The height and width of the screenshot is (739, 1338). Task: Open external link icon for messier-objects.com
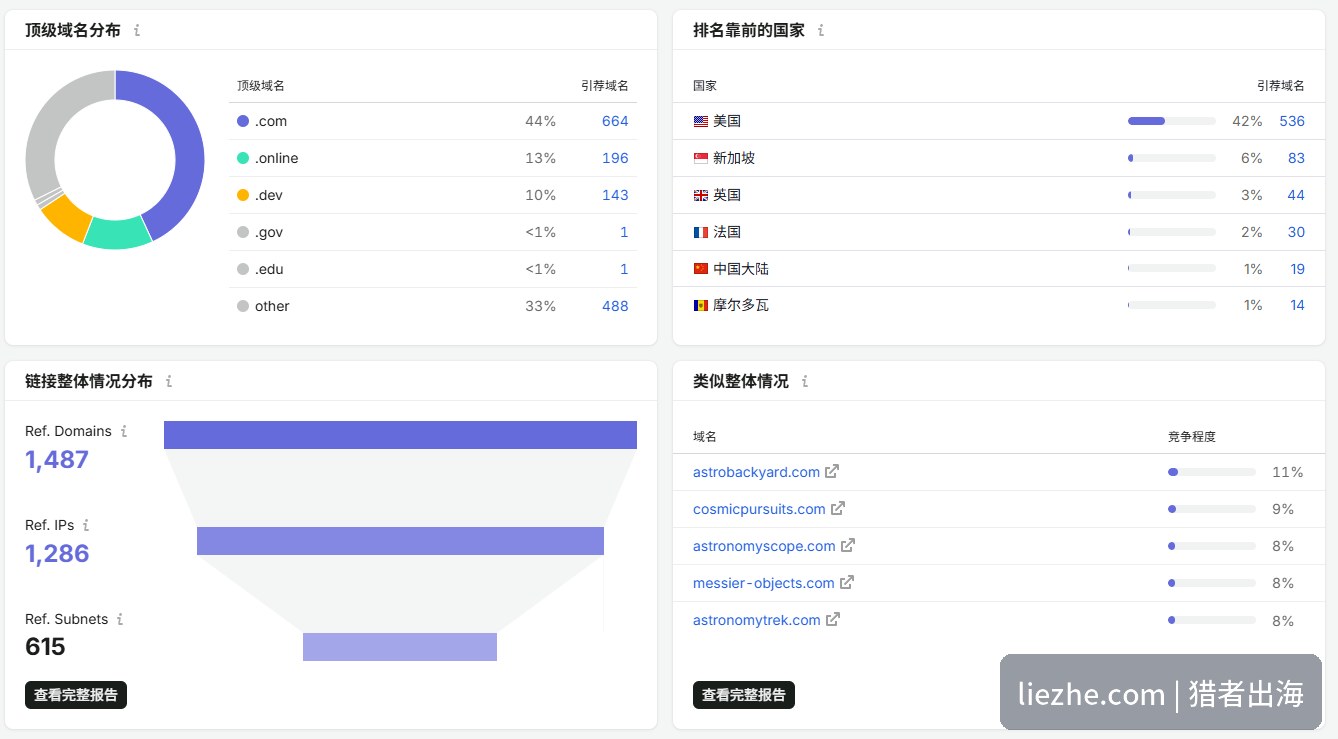[x=847, y=582]
